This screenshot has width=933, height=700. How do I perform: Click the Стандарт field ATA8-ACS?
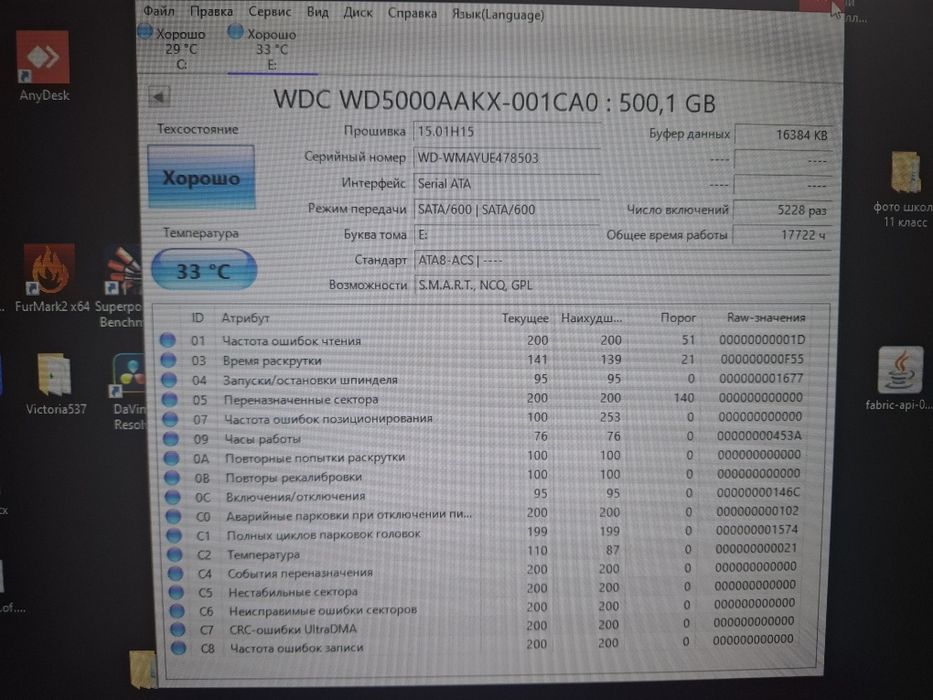point(622,260)
